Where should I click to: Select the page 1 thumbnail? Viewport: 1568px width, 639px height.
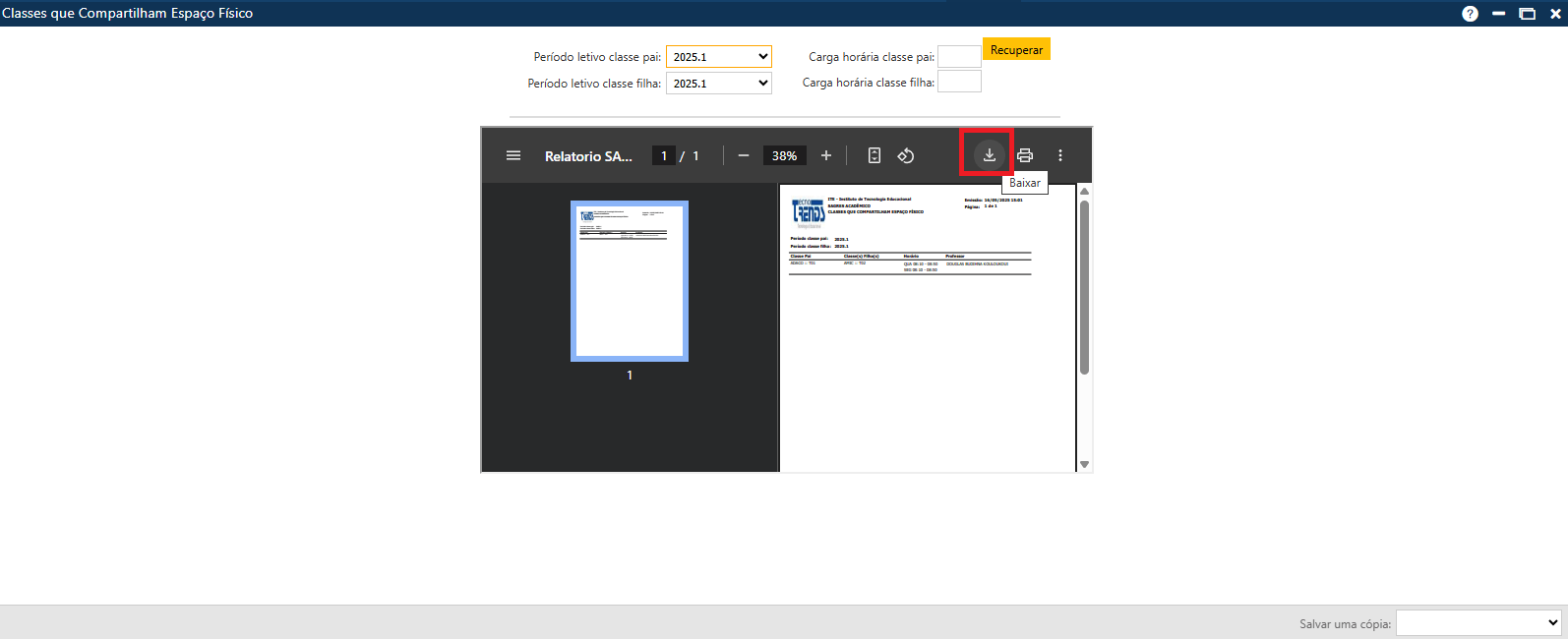pos(630,281)
